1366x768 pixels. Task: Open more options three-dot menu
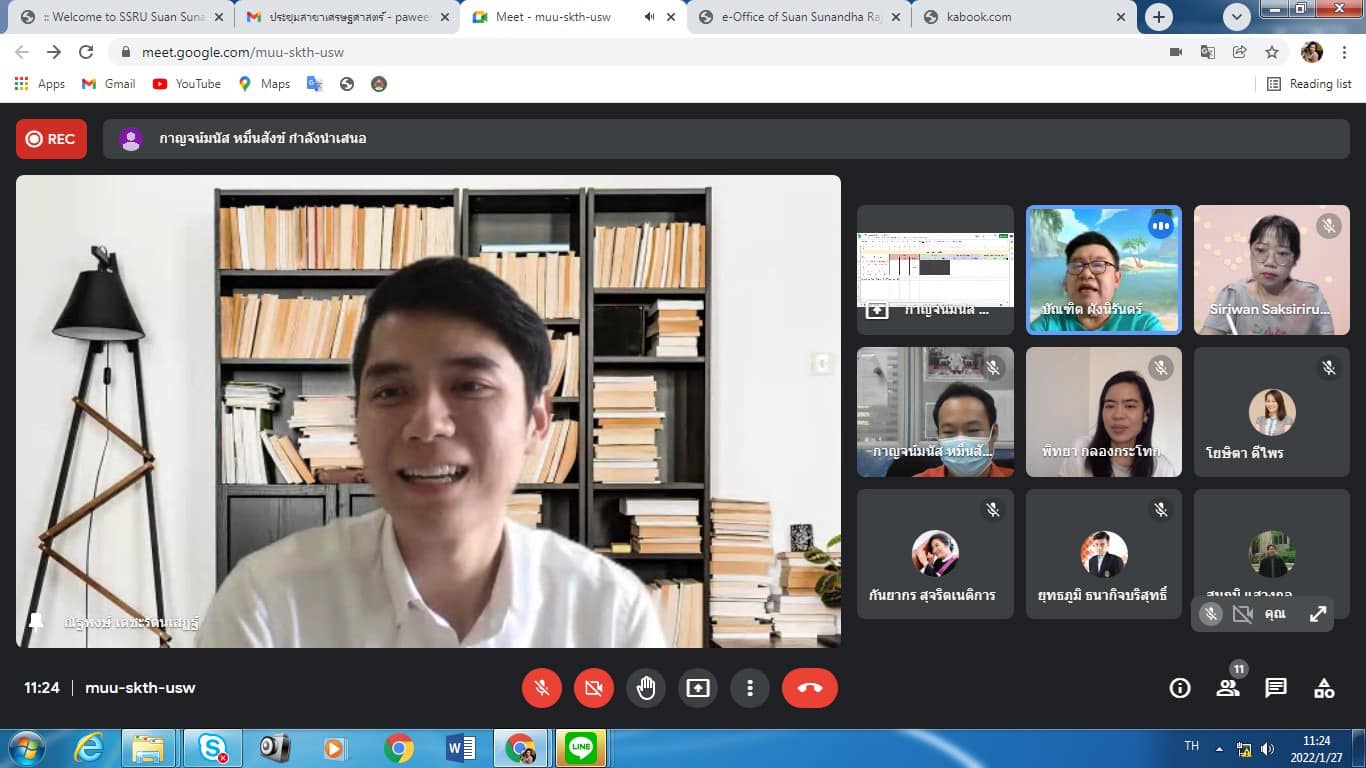(750, 688)
